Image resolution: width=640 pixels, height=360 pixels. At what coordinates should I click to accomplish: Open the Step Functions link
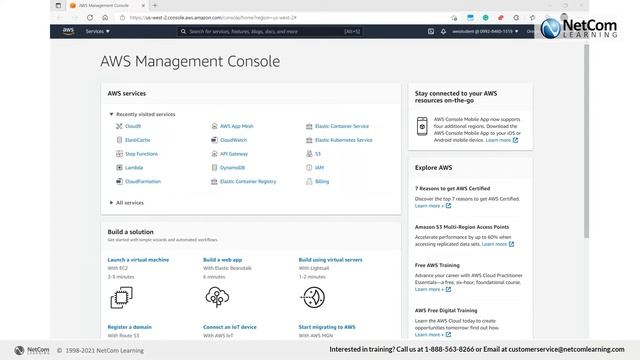[x=141, y=154]
